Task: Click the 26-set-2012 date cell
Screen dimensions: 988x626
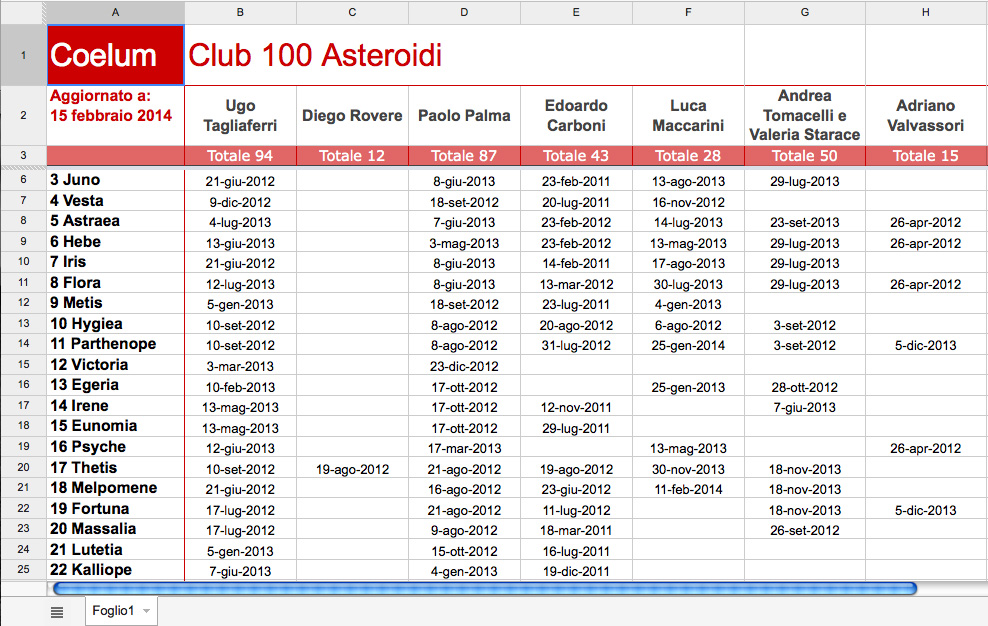Action: point(805,530)
